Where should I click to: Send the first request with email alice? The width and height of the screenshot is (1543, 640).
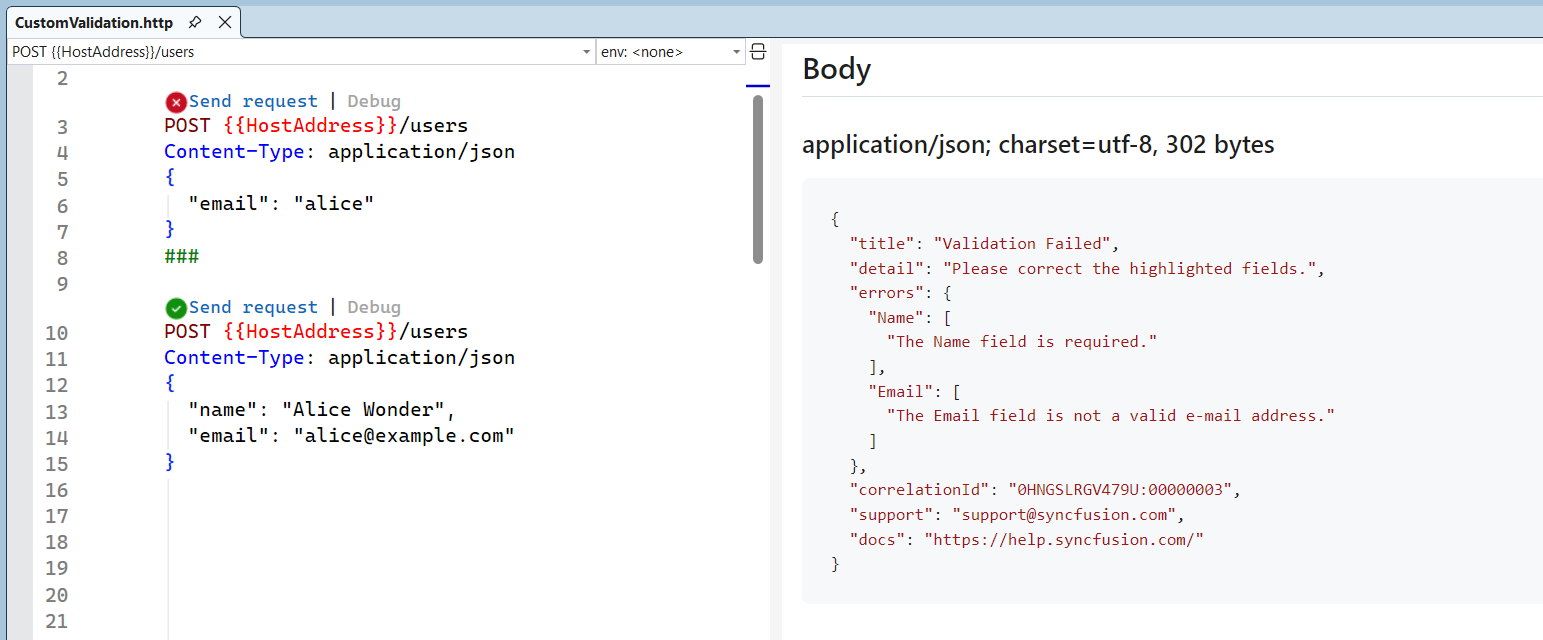click(x=253, y=102)
